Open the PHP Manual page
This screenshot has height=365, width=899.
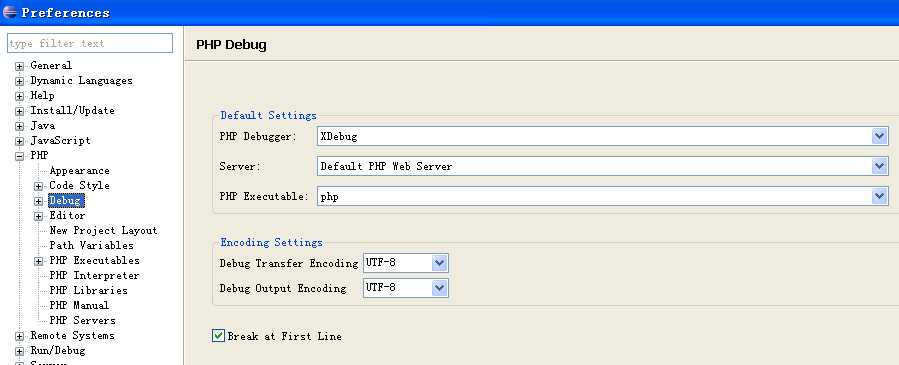(79, 305)
